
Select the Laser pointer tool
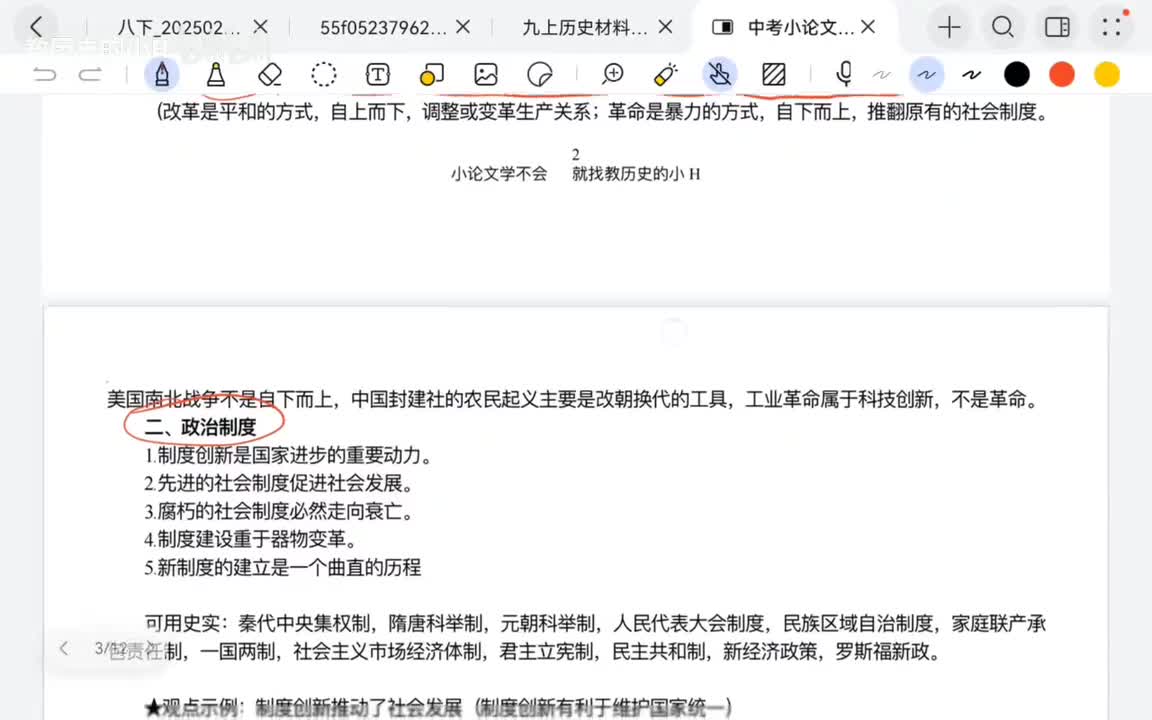coord(666,74)
